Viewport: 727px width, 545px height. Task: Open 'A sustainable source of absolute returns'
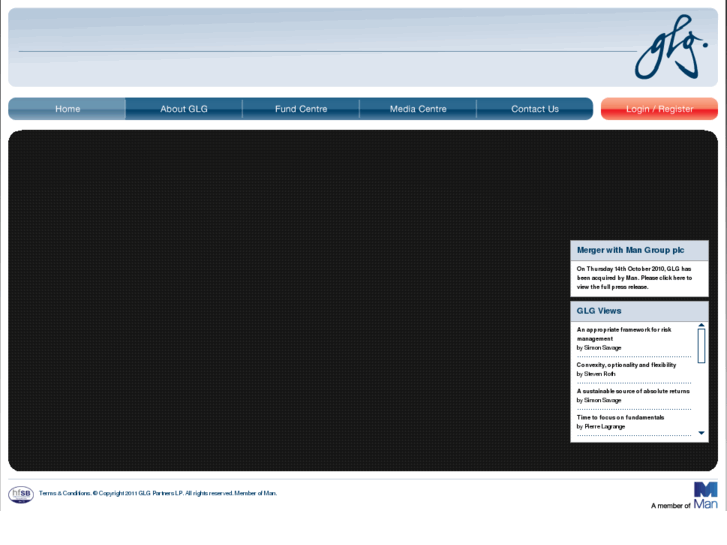click(x=633, y=391)
